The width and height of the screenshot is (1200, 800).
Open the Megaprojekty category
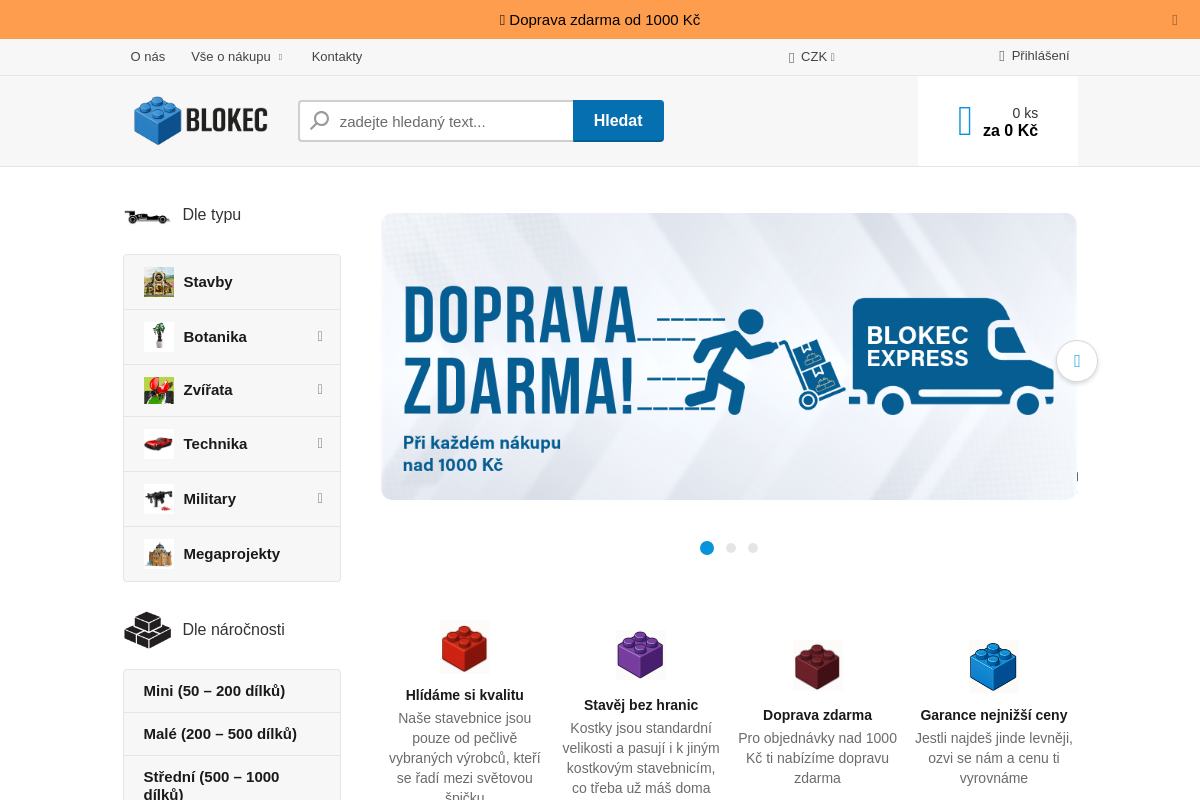coord(232,554)
